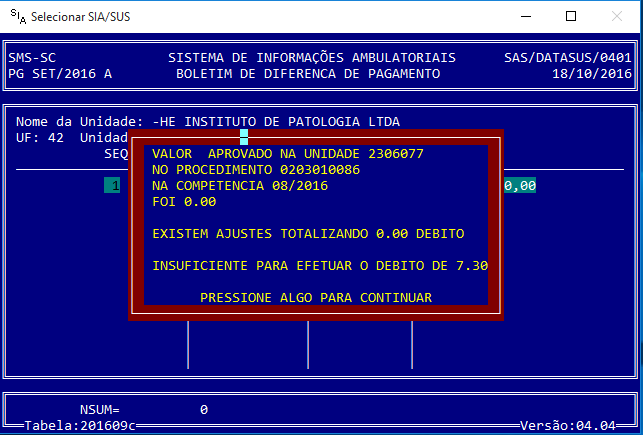Click the PG SET/2016 A period text
This screenshot has height=435, width=643.
(x=60, y=73)
